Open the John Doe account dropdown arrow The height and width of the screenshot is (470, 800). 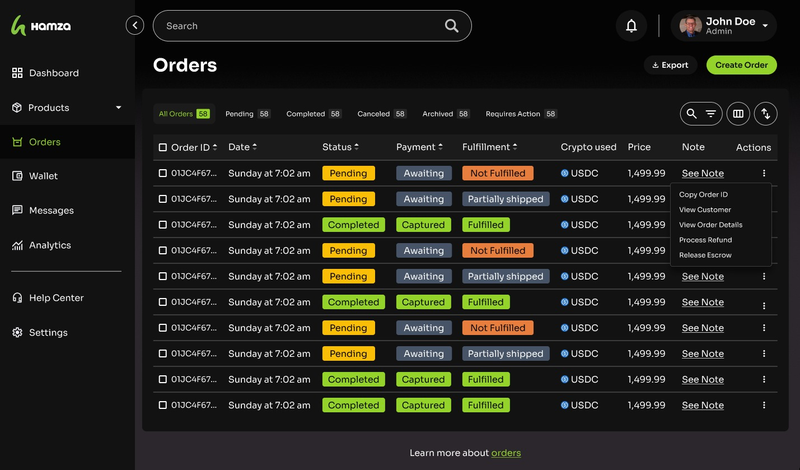[x=765, y=26]
